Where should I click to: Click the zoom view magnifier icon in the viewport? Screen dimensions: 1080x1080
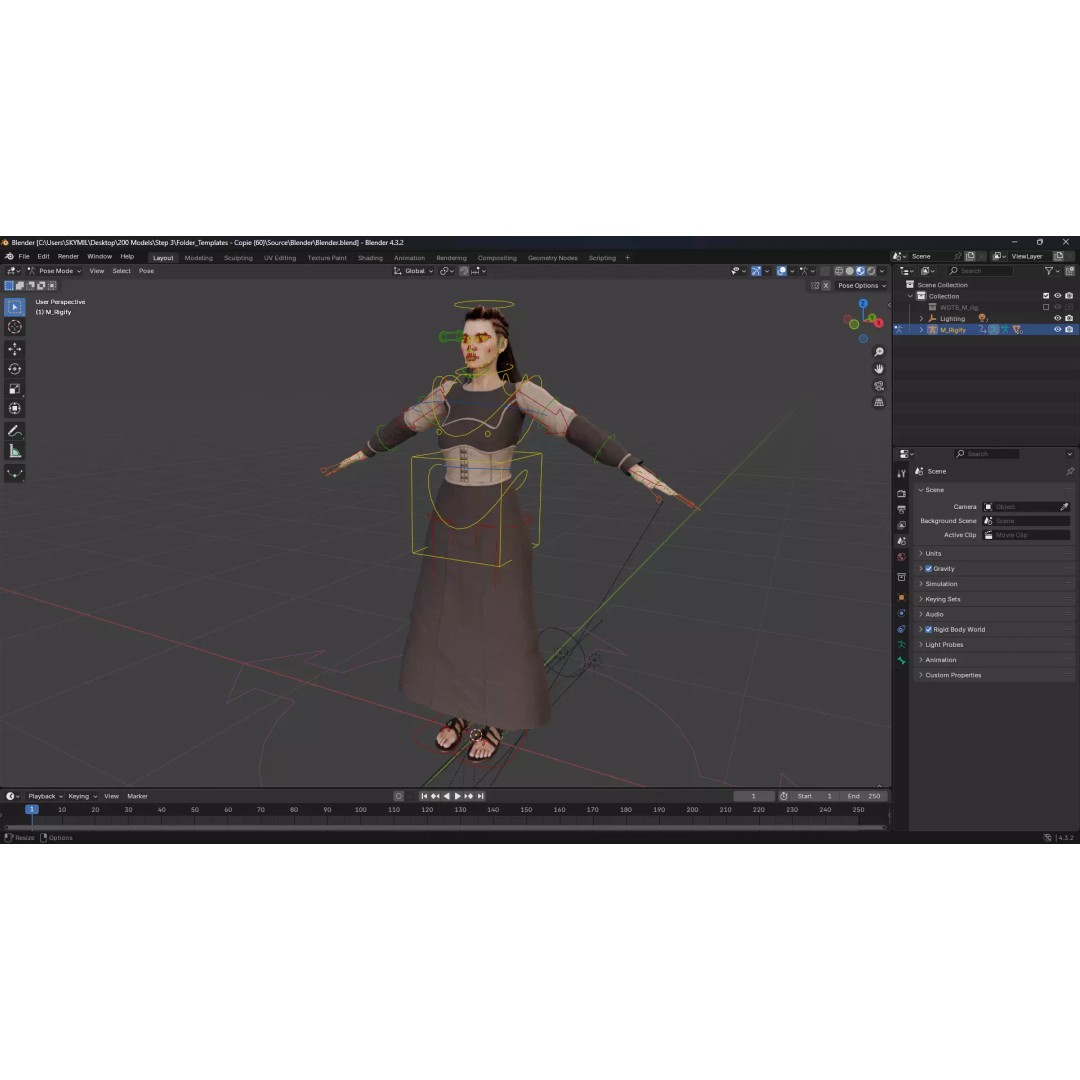tap(879, 352)
